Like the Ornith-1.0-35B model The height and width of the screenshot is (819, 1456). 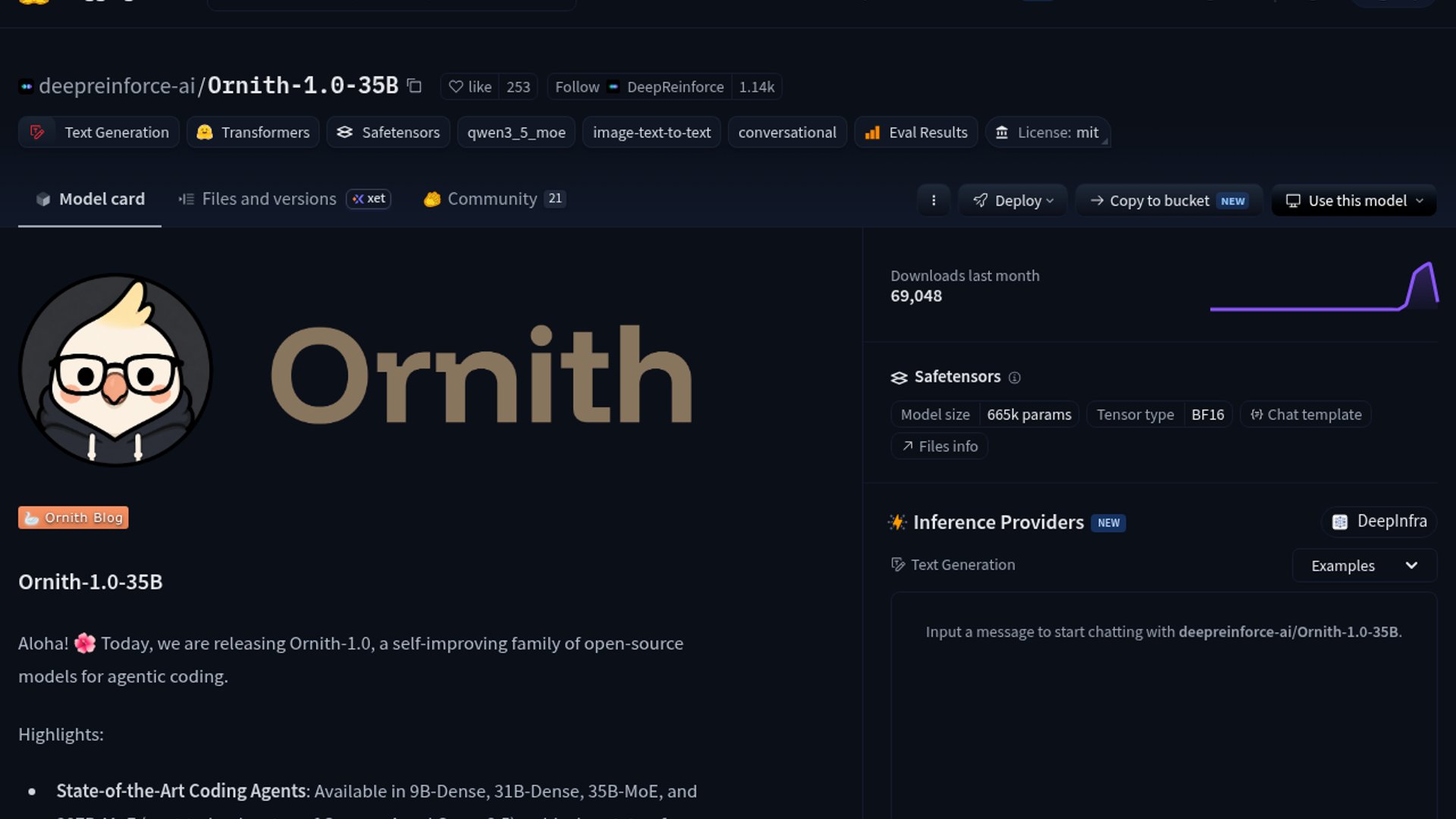(470, 86)
